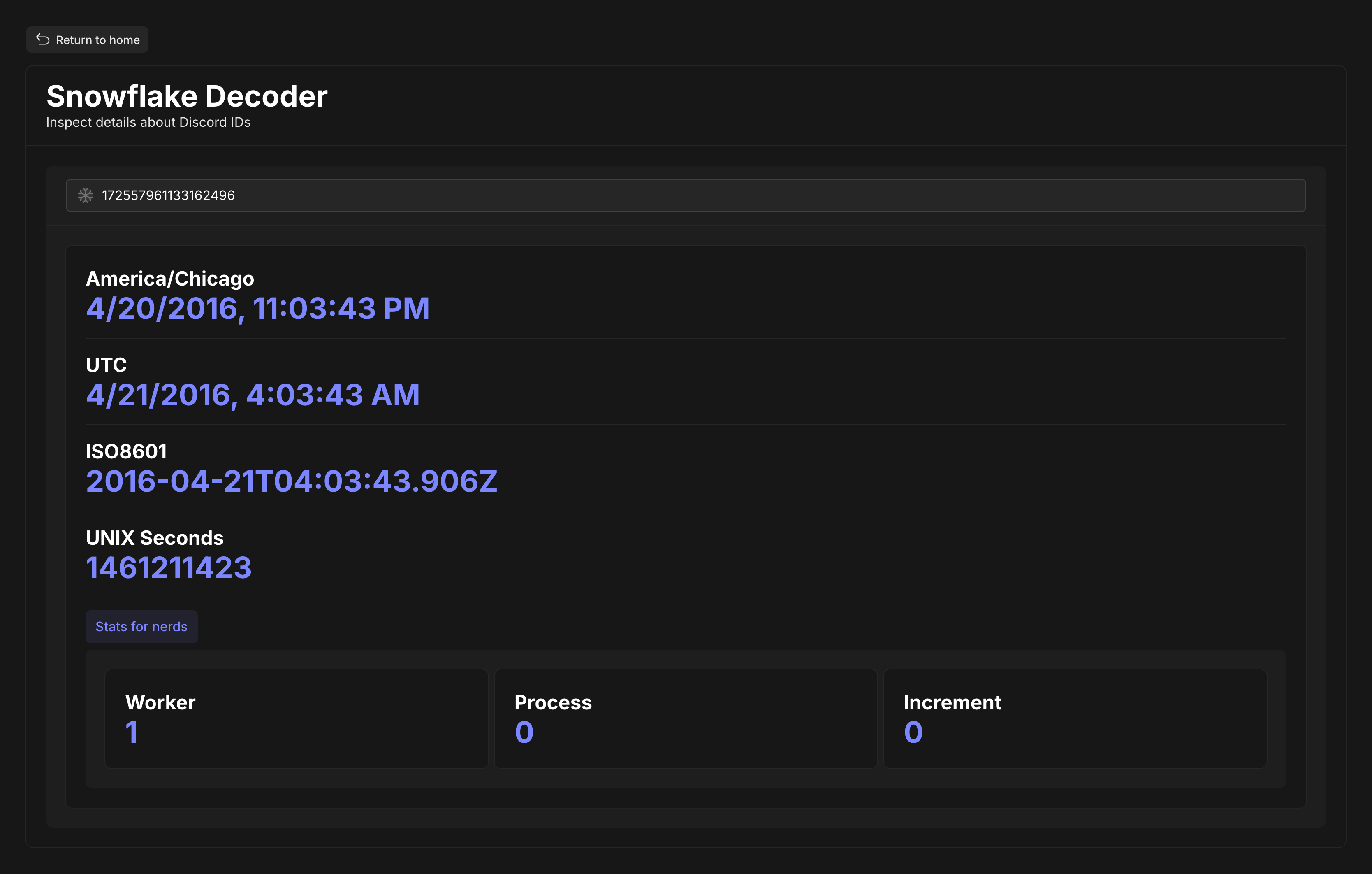Click the Increment value 0
Image resolution: width=1372 pixels, height=874 pixels.
pos(913,732)
